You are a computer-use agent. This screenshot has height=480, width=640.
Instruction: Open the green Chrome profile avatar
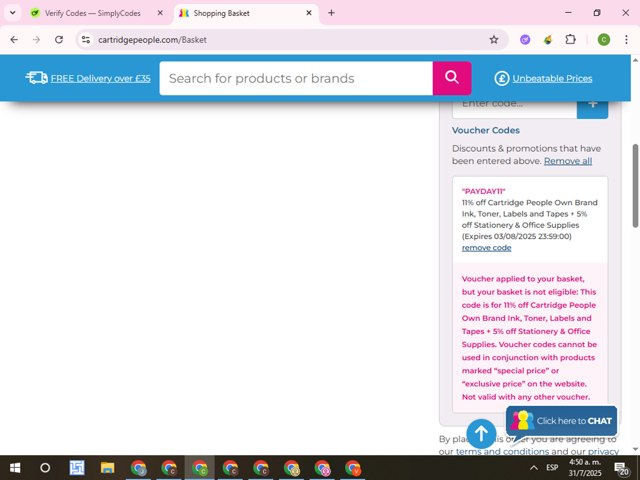pyautogui.click(x=604, y=40)
